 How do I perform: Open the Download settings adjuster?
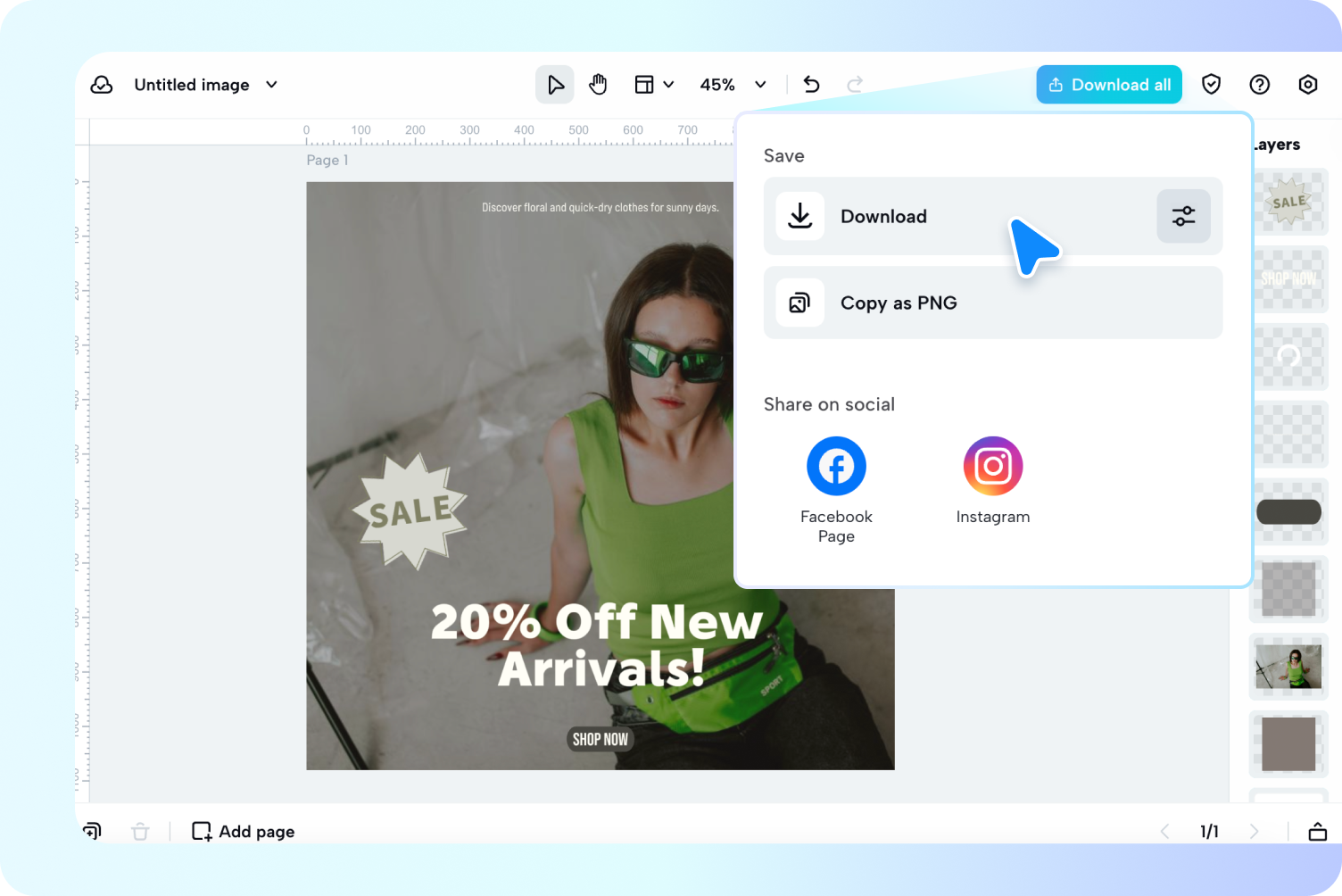1183,216
